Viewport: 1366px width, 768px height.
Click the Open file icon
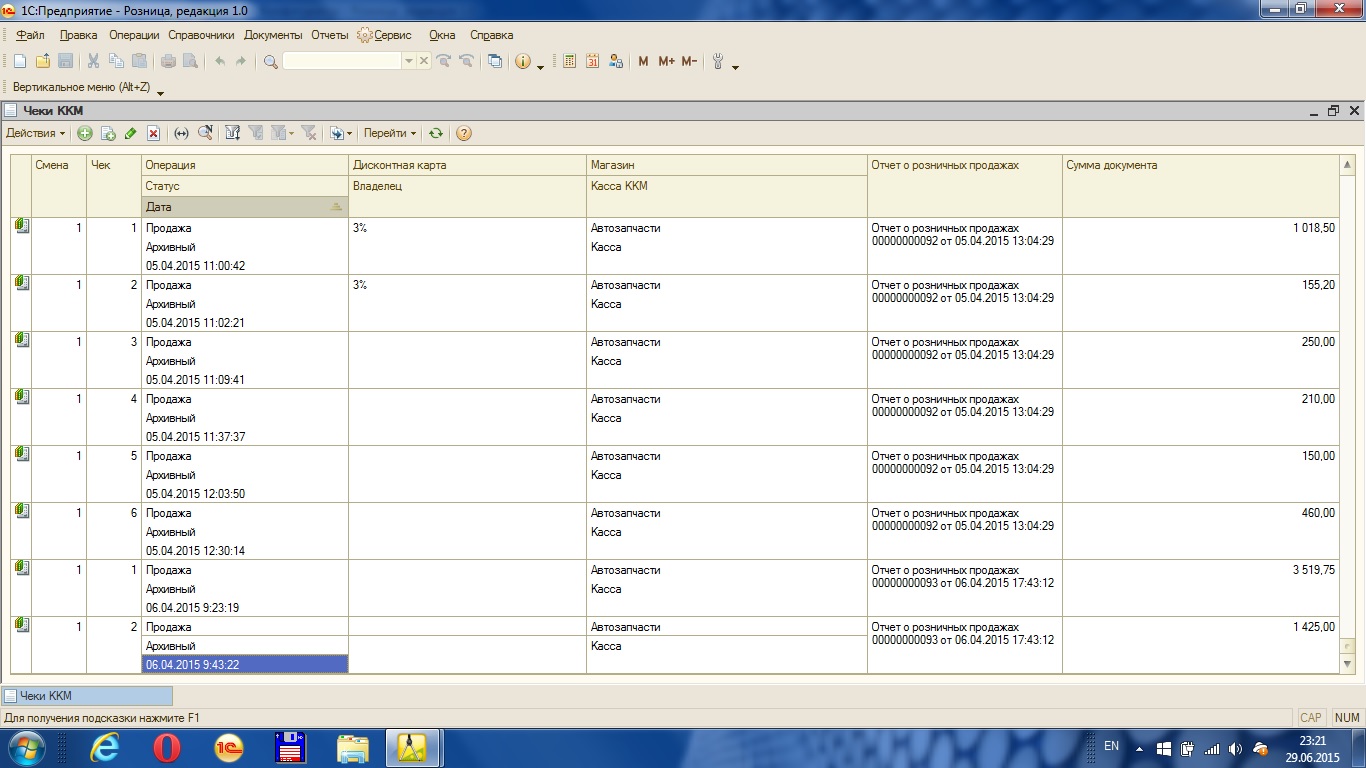pyautogui.click(x=43, y=61)
